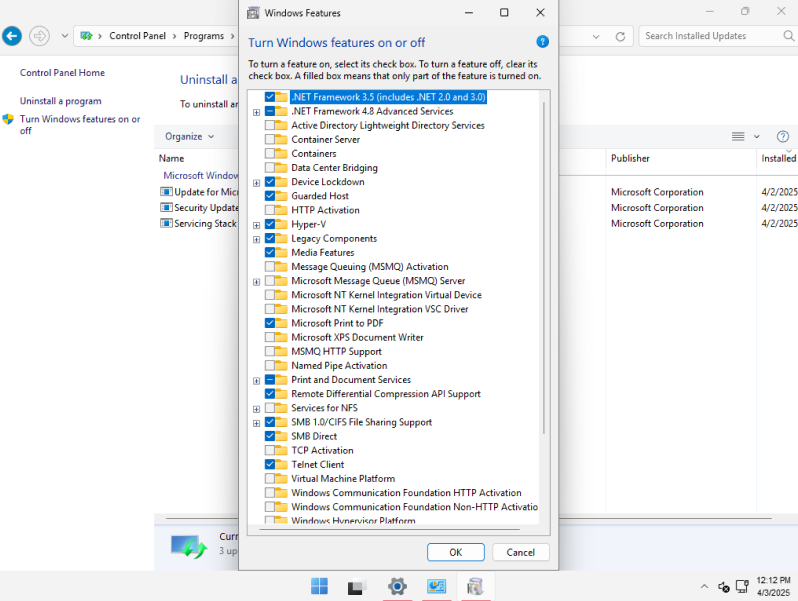The height and width of the screenshot is (601, 798).
Task: Click the Windows Features title bar icon
Action: pos(253,13)
